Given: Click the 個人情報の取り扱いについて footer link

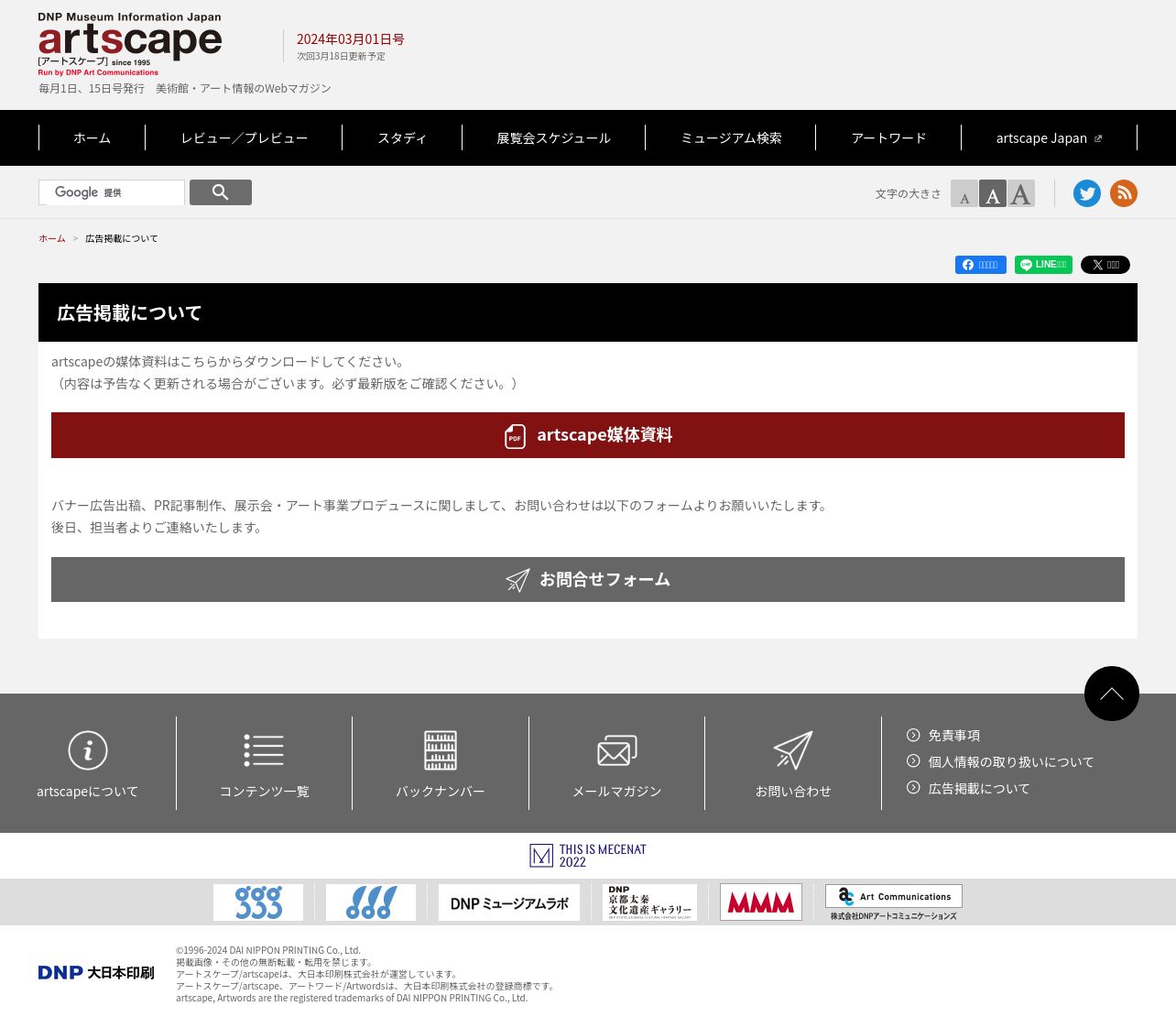Looking at the screenshot, I should [1011, 762].
